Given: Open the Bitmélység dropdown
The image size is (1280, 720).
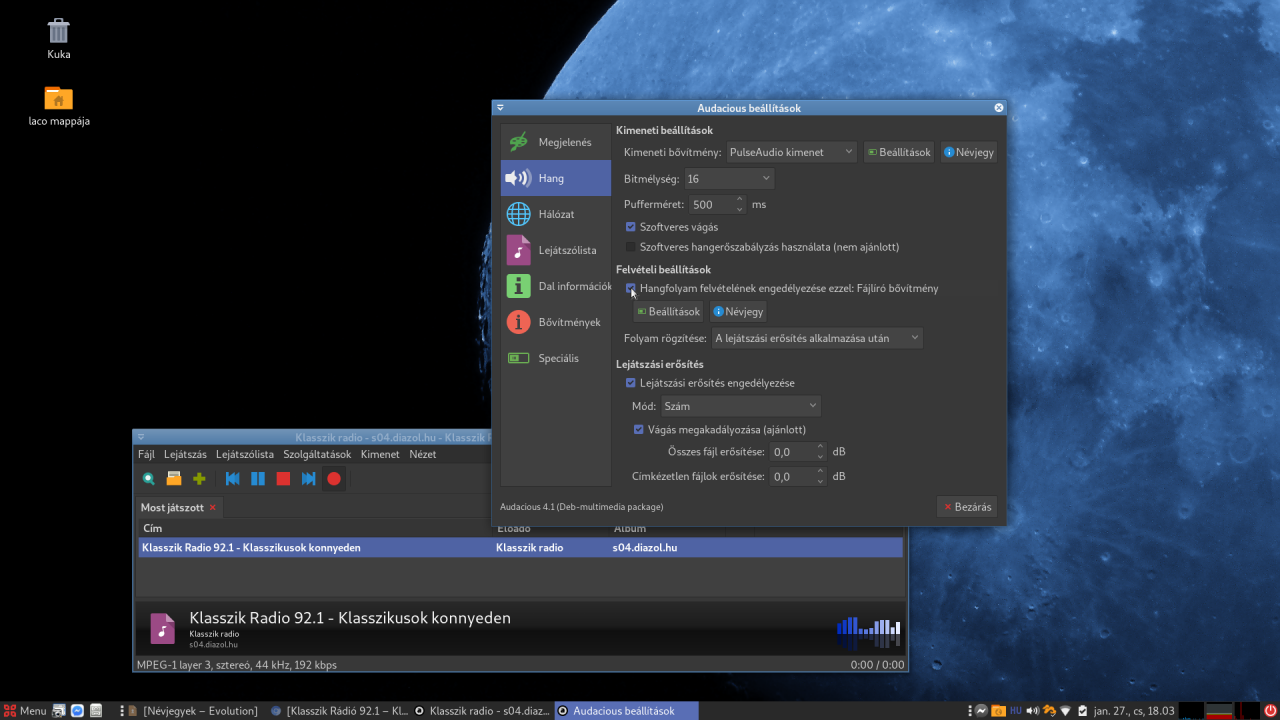Looking at the screenshot, I should (728, 179).
